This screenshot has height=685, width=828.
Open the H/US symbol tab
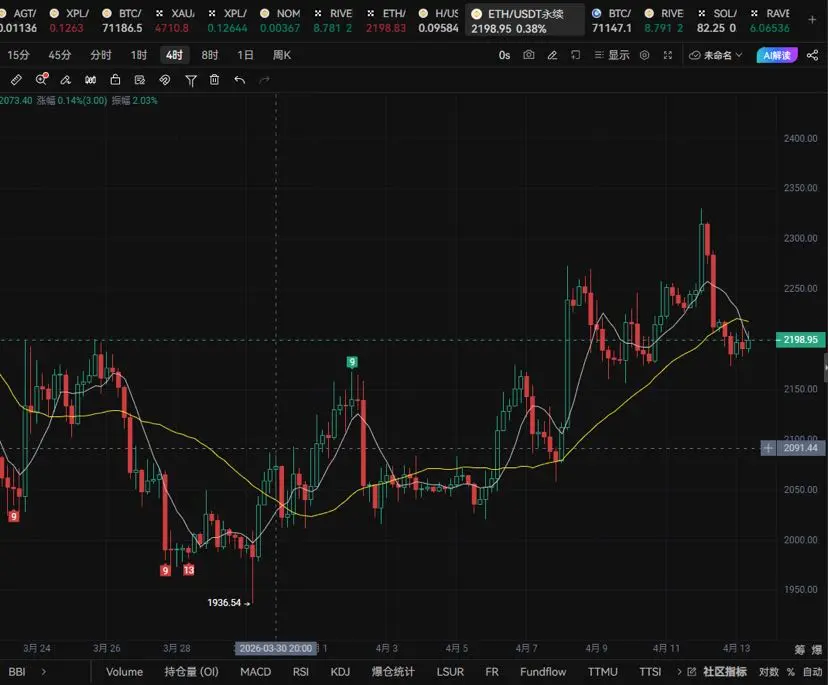coord(438,21)
